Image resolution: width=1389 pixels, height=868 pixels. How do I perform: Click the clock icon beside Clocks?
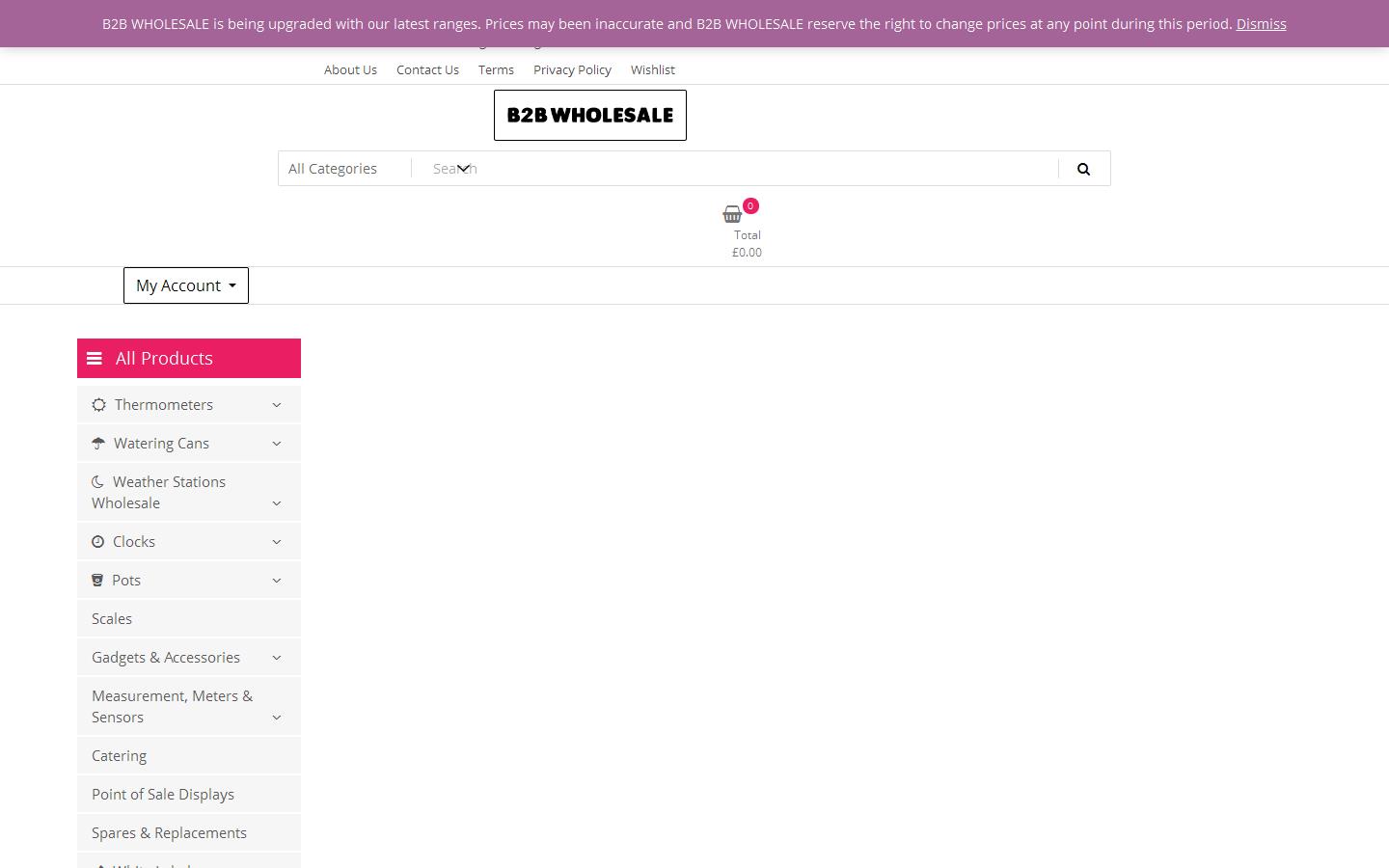(97, 542)
